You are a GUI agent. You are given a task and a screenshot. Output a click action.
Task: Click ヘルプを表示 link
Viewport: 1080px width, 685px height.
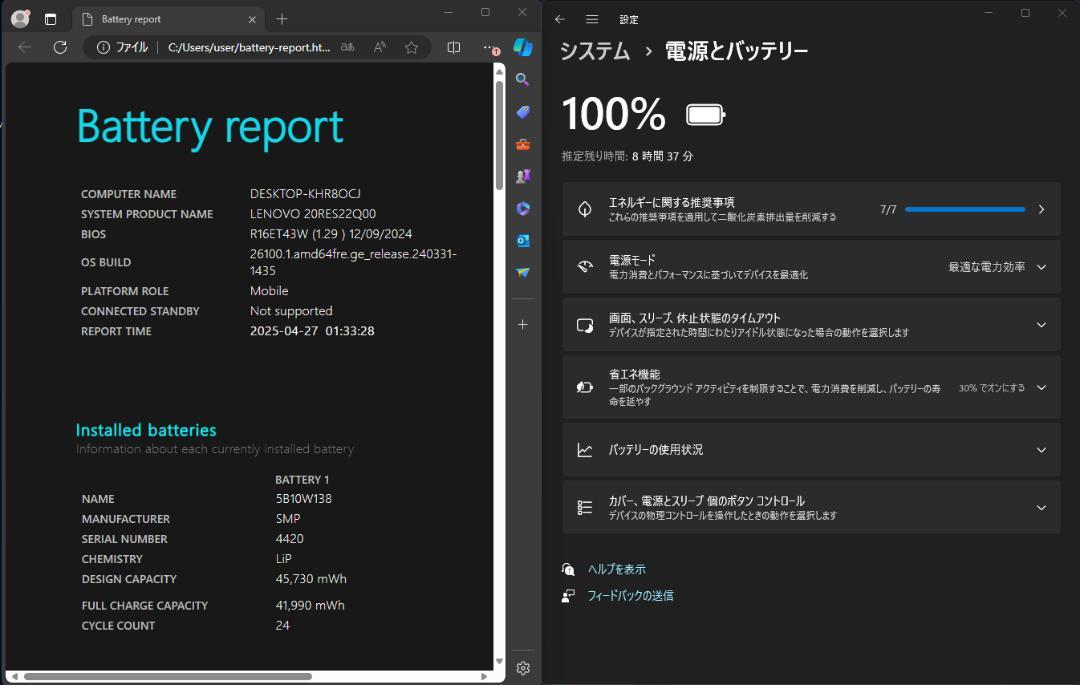[616, 569]
